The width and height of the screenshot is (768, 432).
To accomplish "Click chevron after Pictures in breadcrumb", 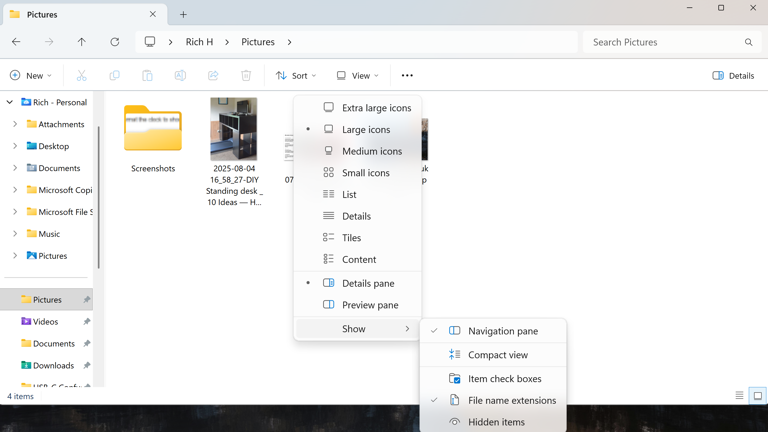I will pyautogui.click(x=289, y=42).
